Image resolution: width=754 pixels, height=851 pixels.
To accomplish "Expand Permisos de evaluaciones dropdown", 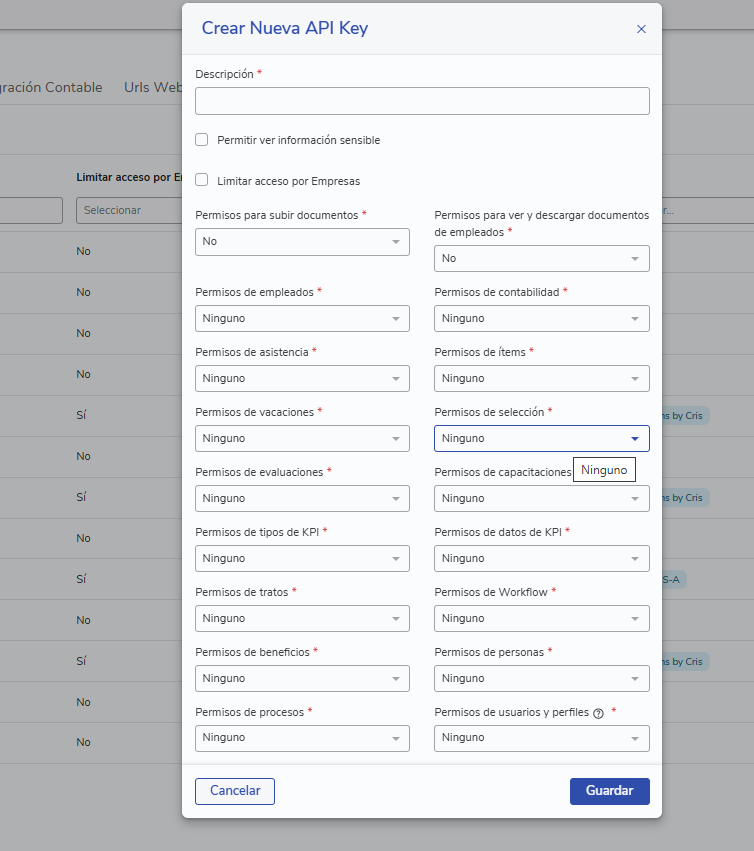I will click(x=302, y=498).
